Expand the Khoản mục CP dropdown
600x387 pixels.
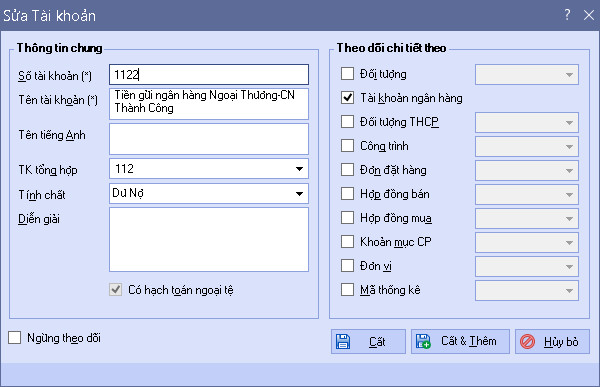pos(527,242)
